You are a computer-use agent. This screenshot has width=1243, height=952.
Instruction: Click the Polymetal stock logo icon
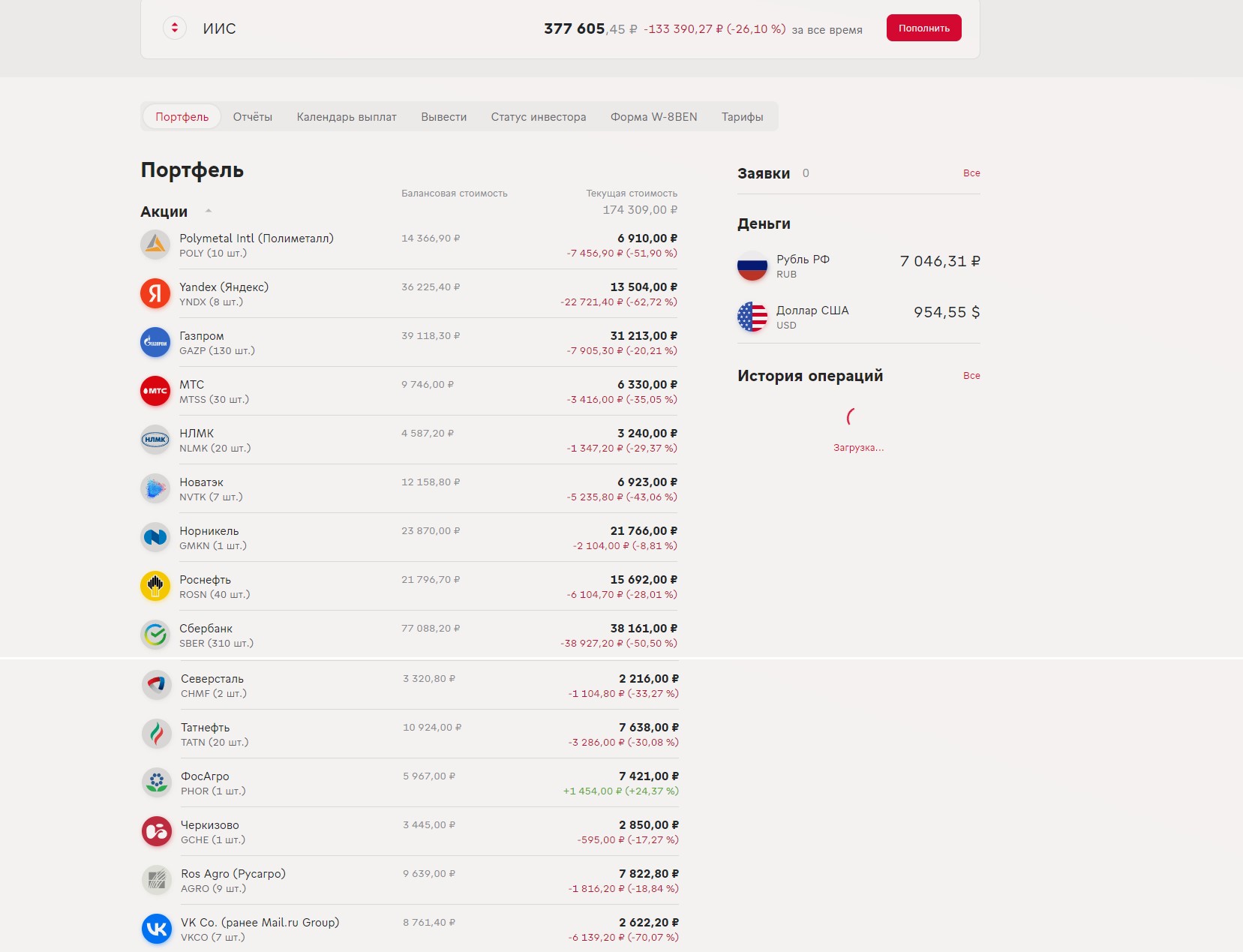155,245
